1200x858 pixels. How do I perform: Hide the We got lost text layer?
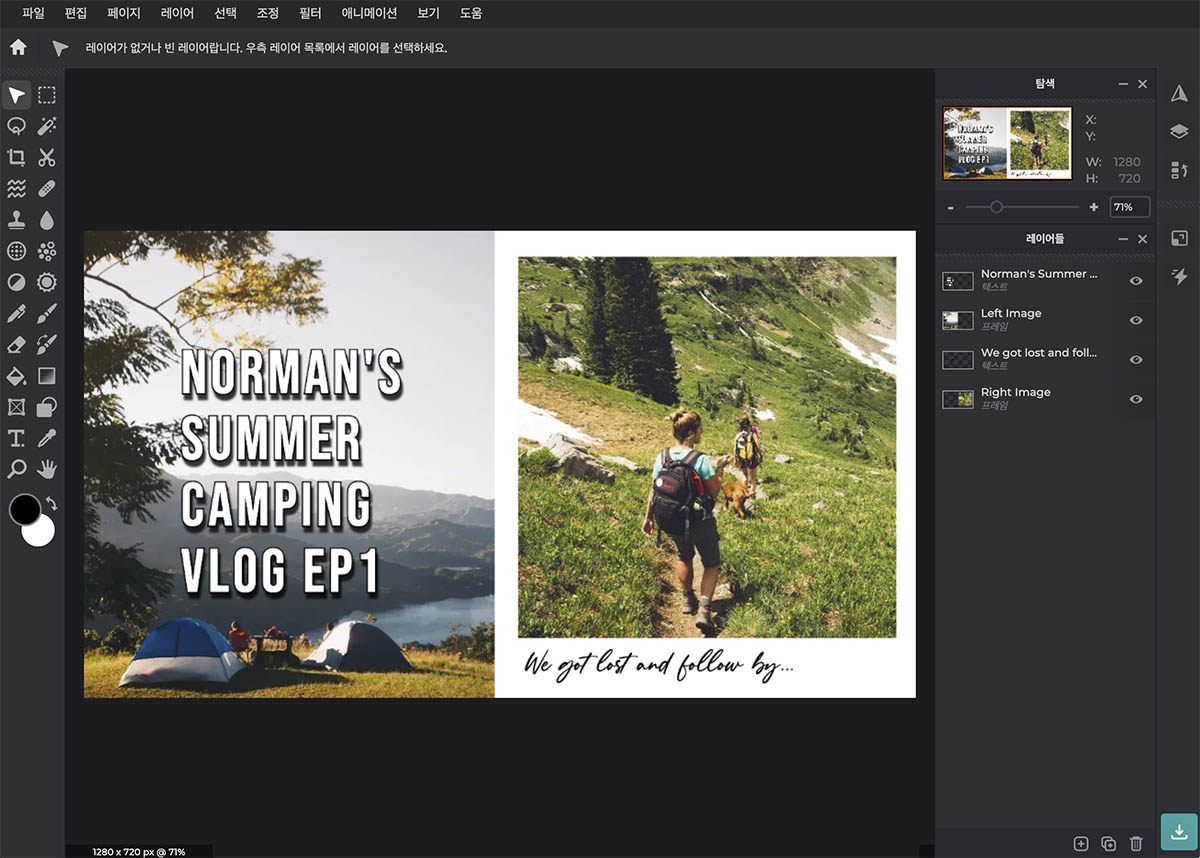pos(1136,360)
